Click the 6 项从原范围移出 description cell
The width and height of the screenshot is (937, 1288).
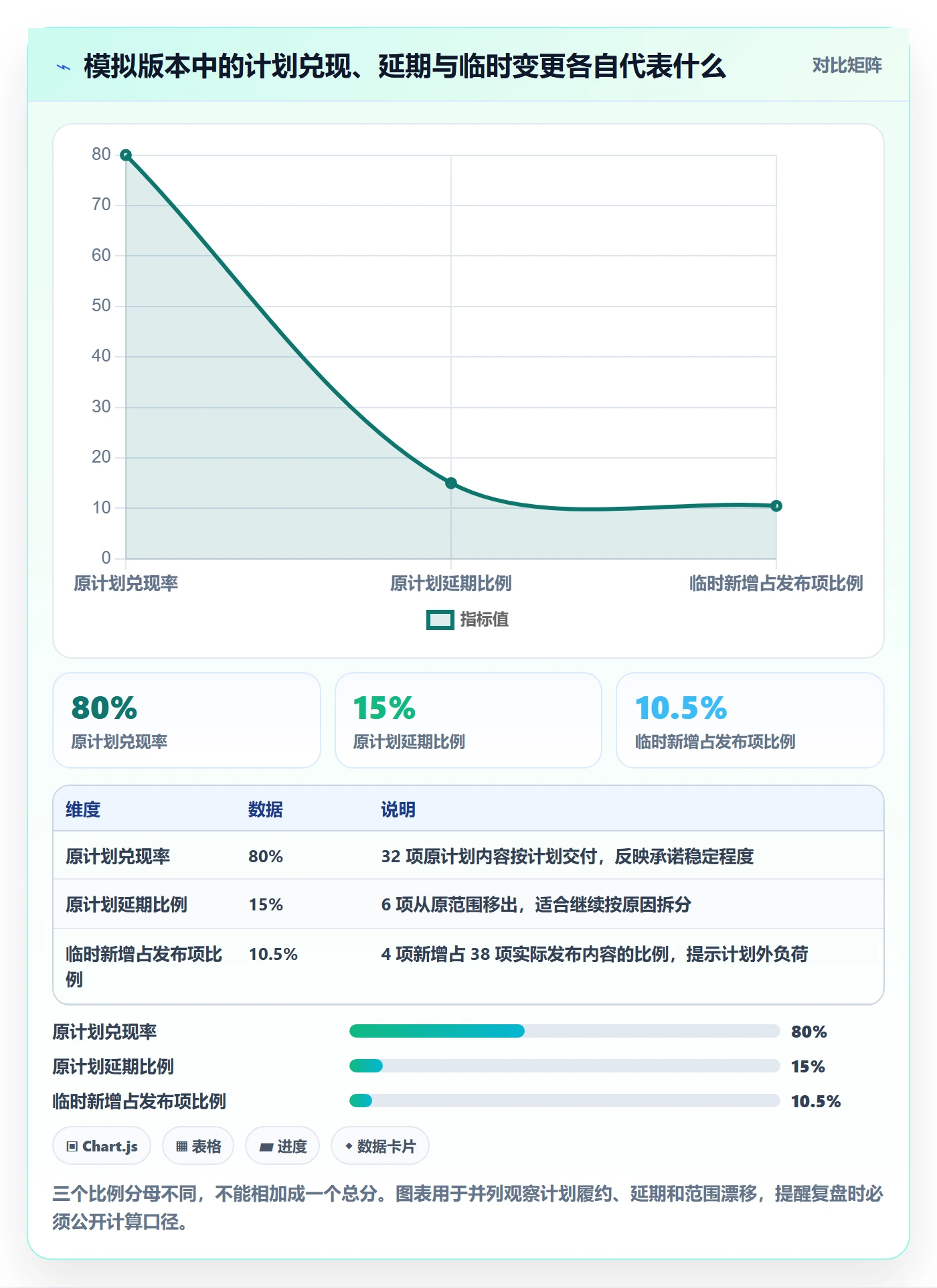536,904
